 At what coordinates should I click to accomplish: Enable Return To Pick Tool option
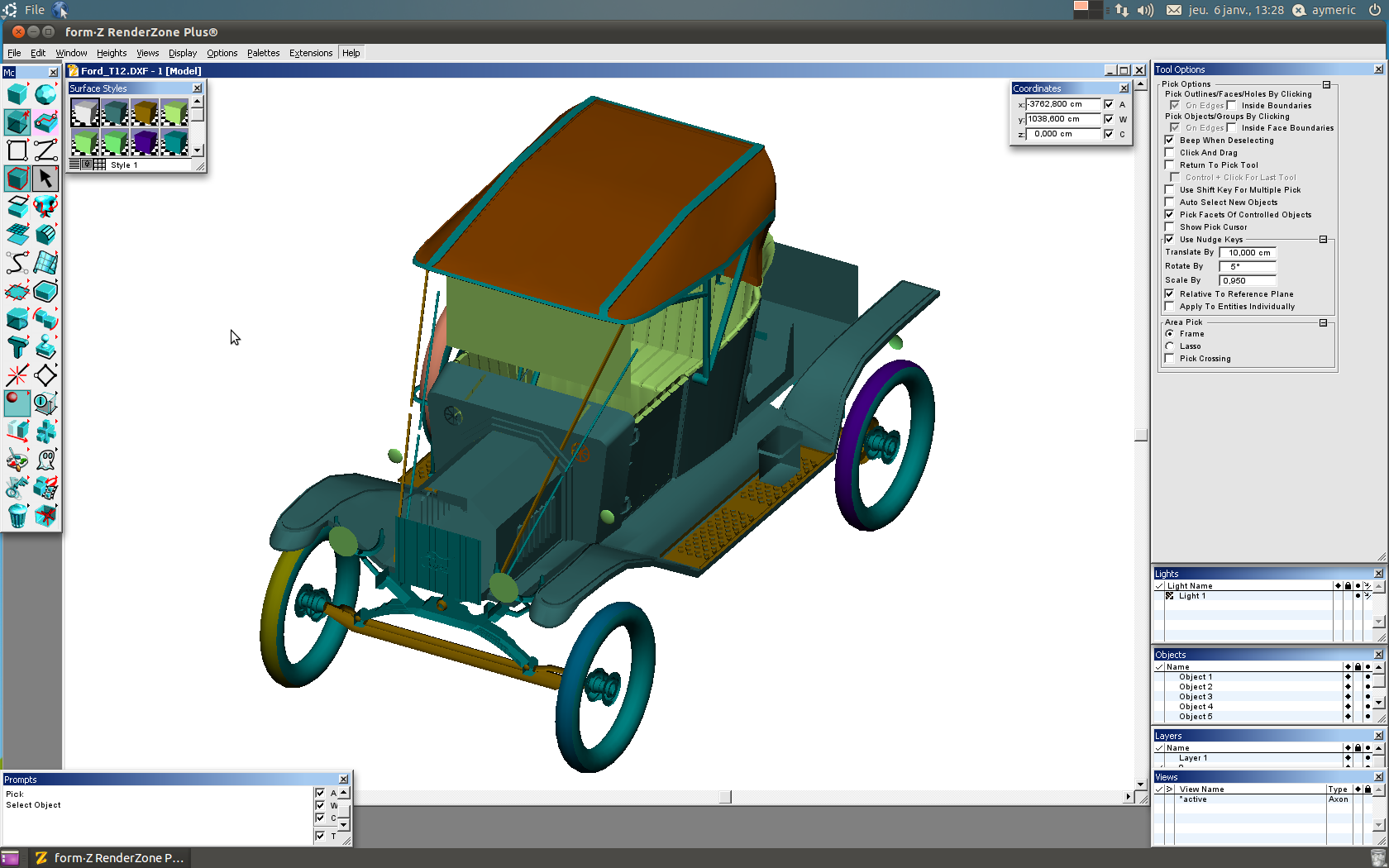[1169, 165]
